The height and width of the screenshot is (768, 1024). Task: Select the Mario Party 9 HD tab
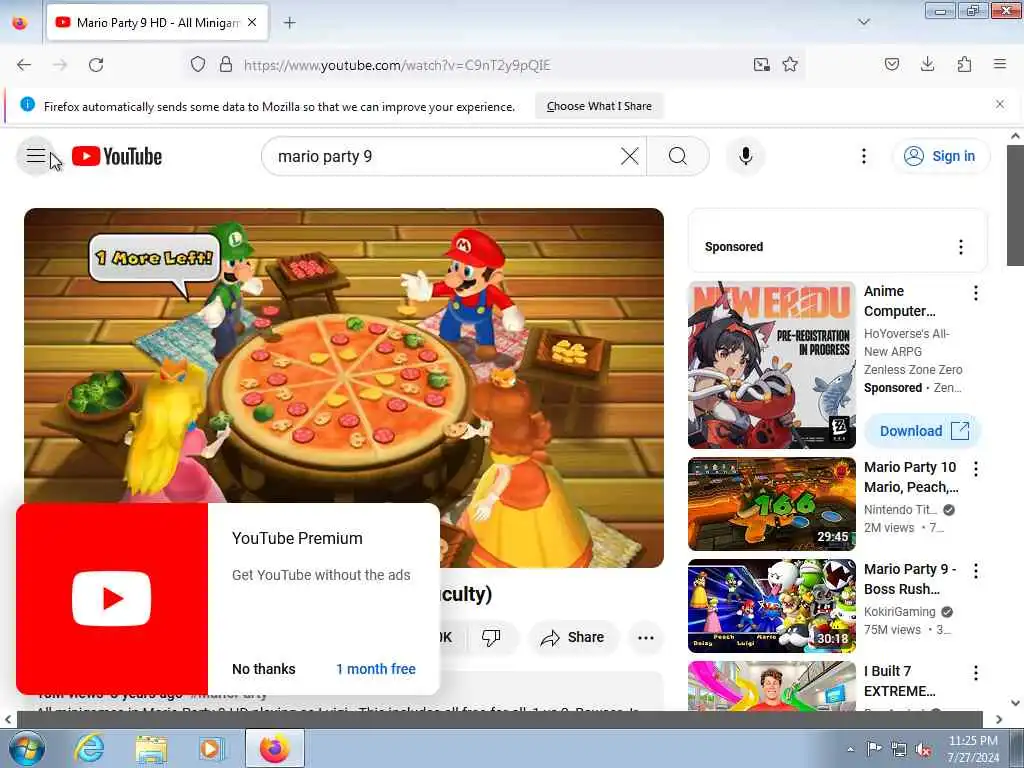[x=157, y=23]
